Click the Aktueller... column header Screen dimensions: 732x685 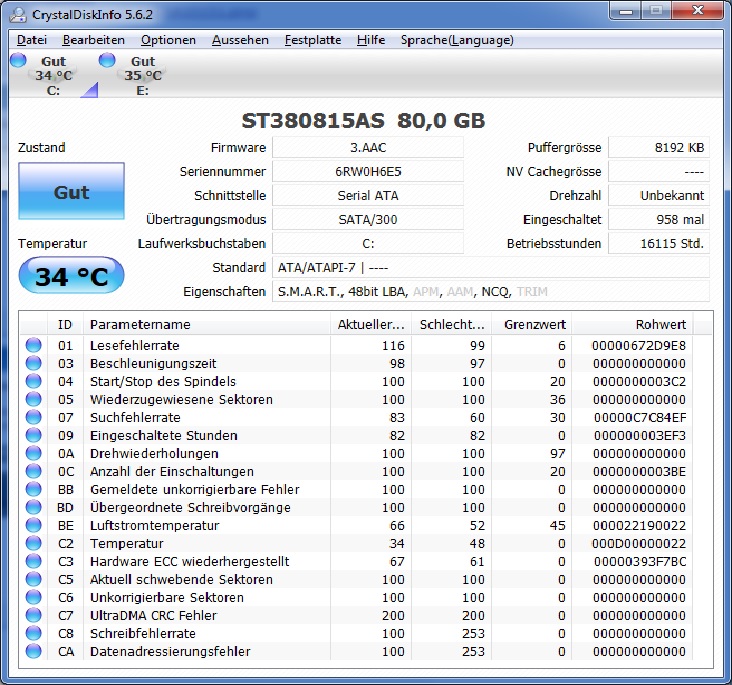(x=371, y=325)
